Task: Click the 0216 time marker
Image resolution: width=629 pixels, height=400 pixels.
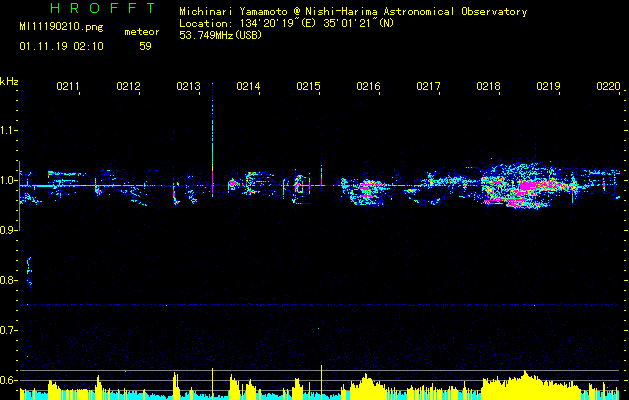Action: 368,86
